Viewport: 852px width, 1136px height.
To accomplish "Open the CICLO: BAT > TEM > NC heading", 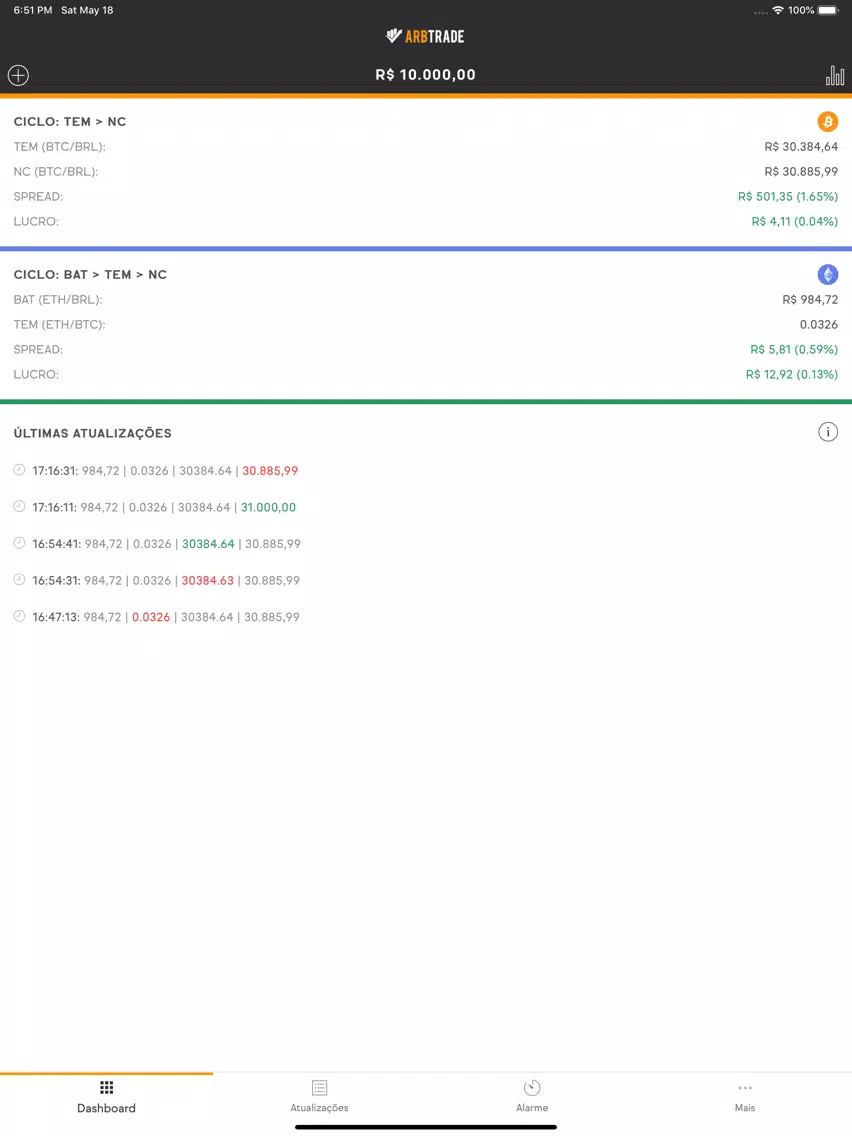I will 90,275.
